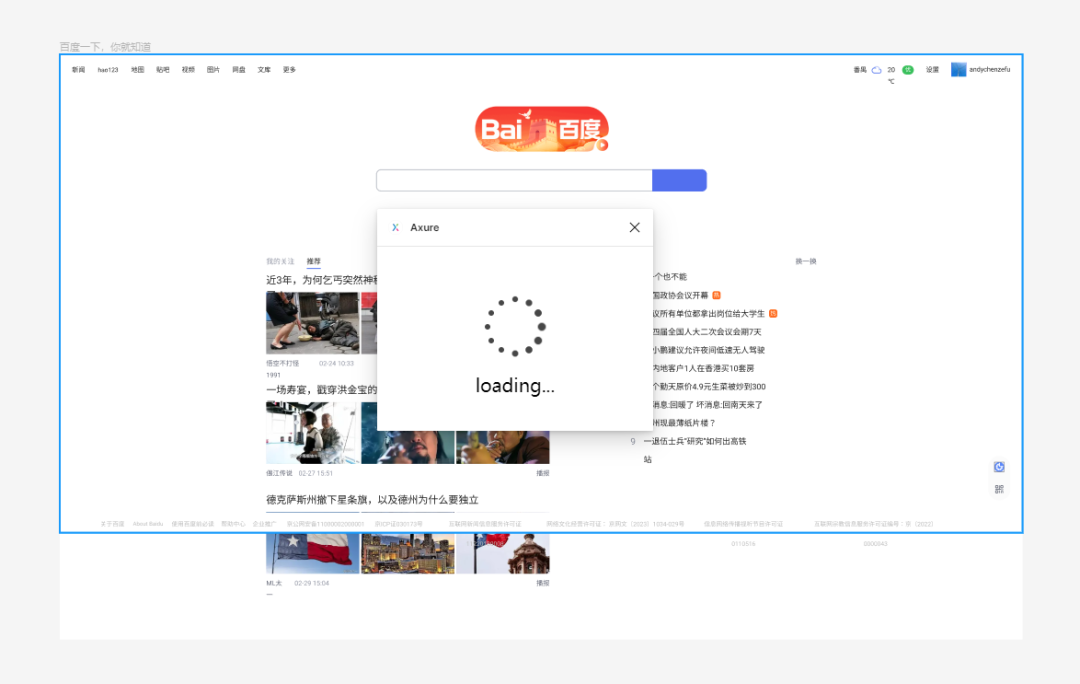
Task: Open the About Baidu footer link
Action: click(x=148, y=524)
